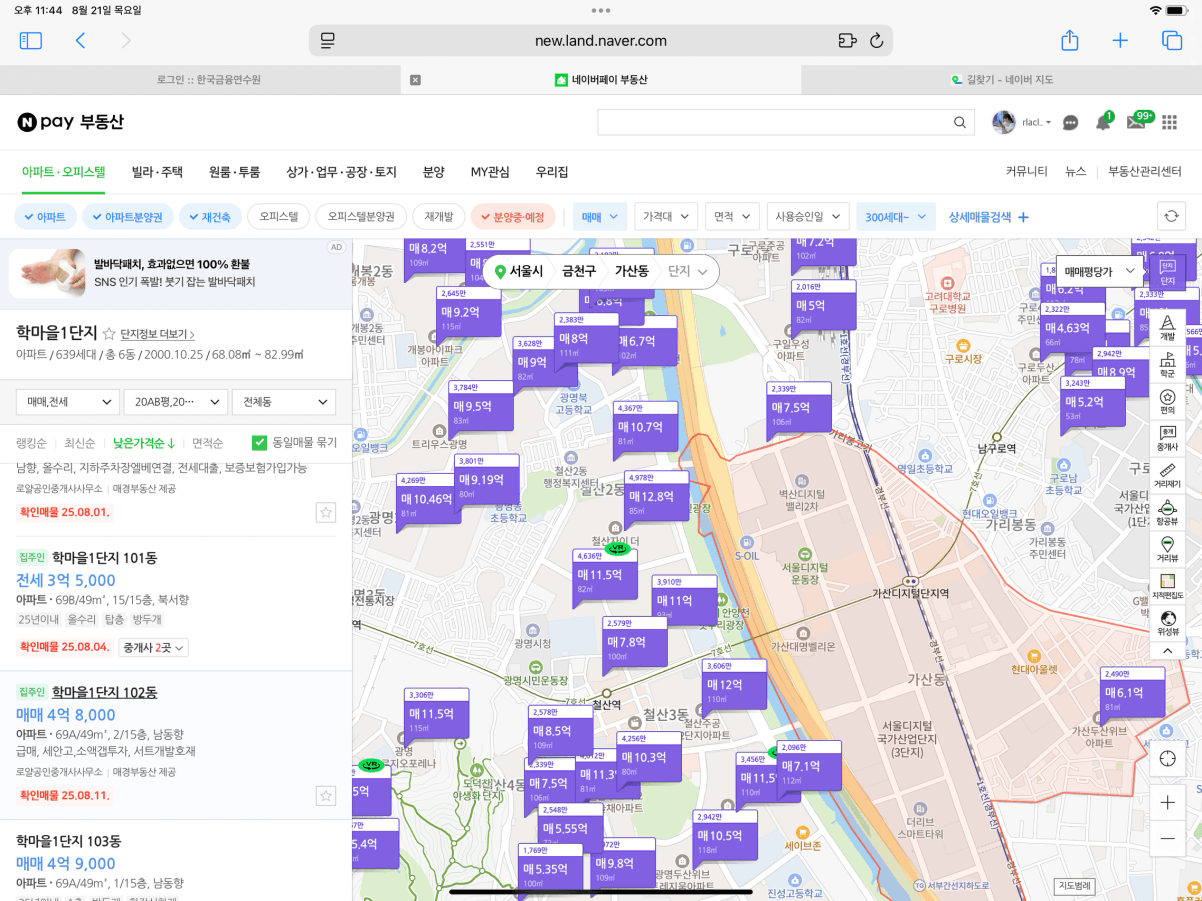Show 학군 school district layer
Viewport: 1202px width, 901px height.
pyautogui.click(x=1167, y=364)
